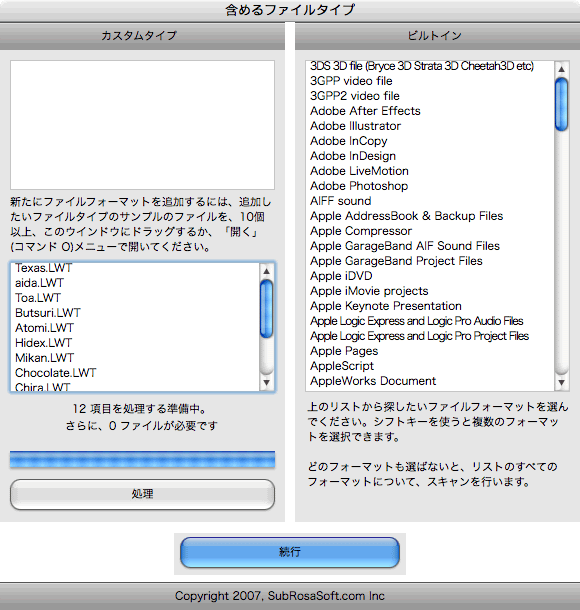
Task: Click the blue thumb of the built-in scrollbar
Action: click(561, 104)
